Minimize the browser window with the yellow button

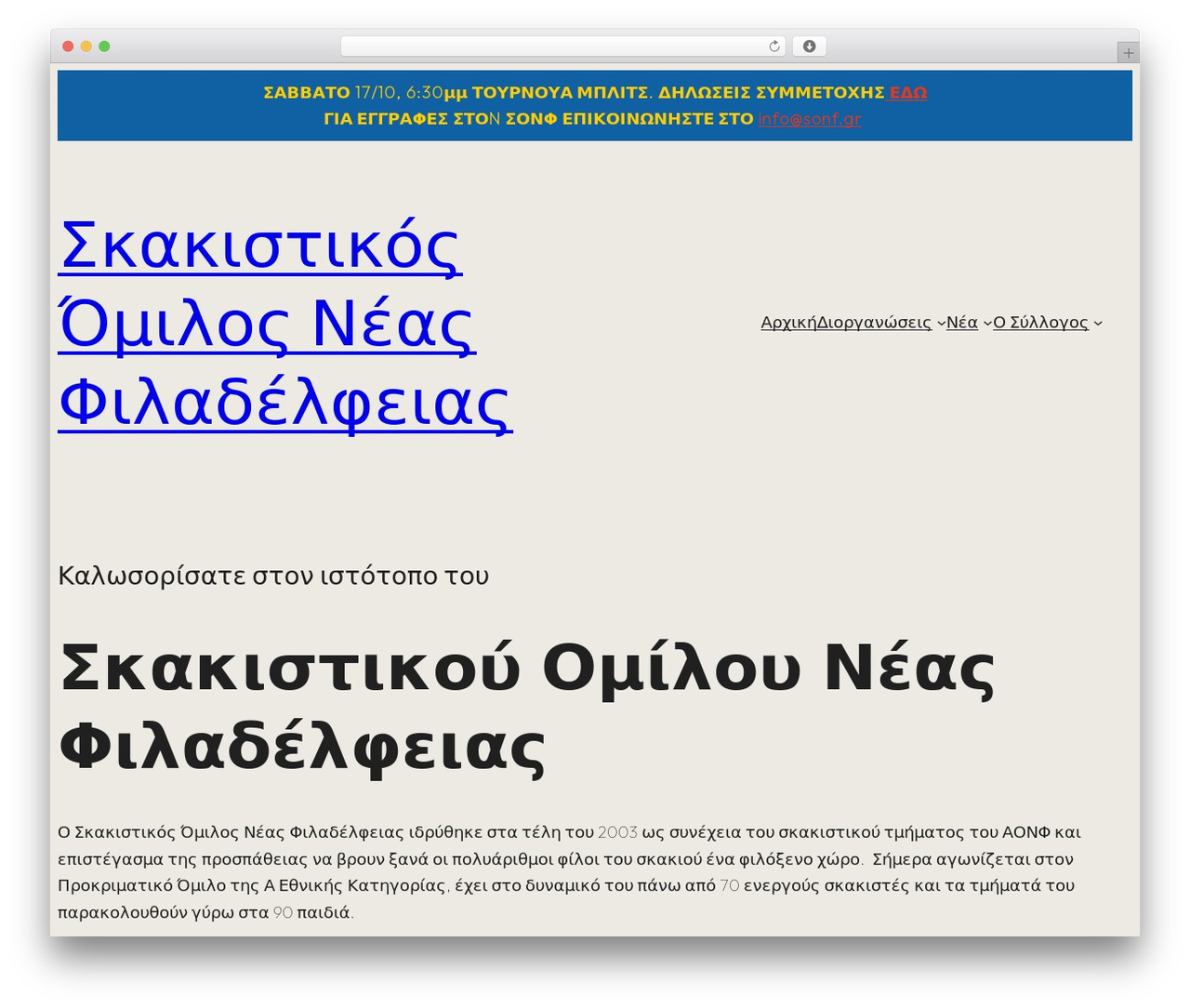86,46
